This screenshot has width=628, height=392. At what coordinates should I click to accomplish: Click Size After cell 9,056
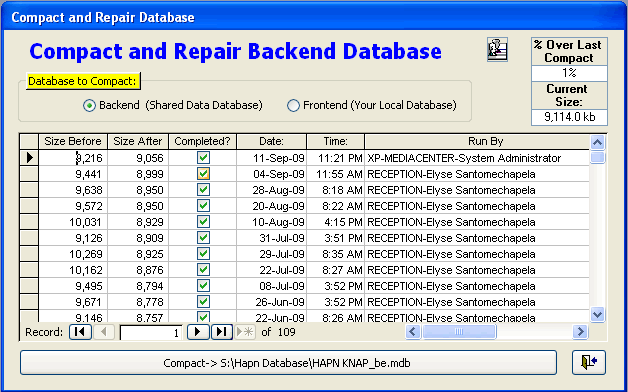(x=138, y=158)
